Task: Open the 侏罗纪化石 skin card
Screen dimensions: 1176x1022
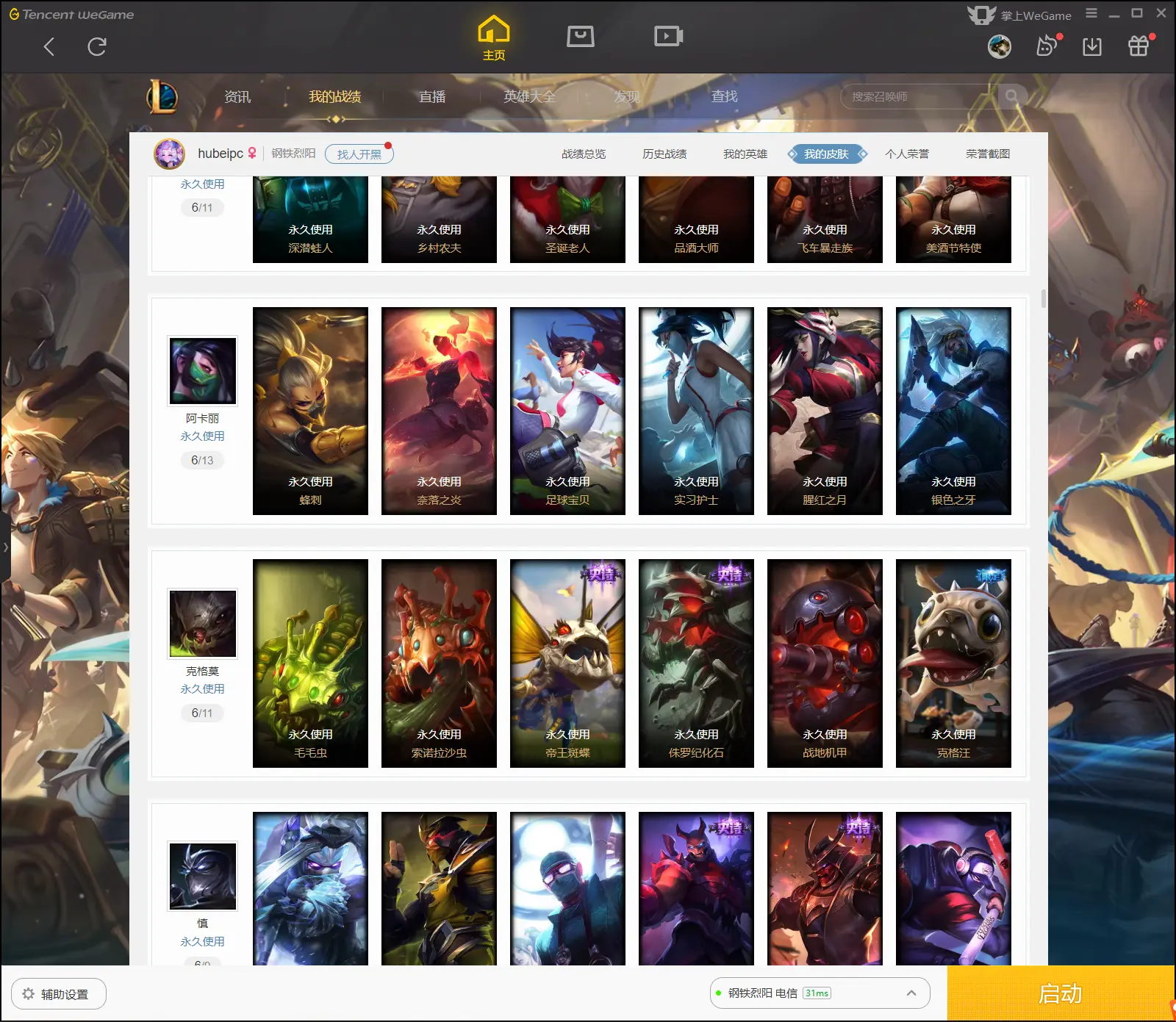Action: [x=696, y=663]
